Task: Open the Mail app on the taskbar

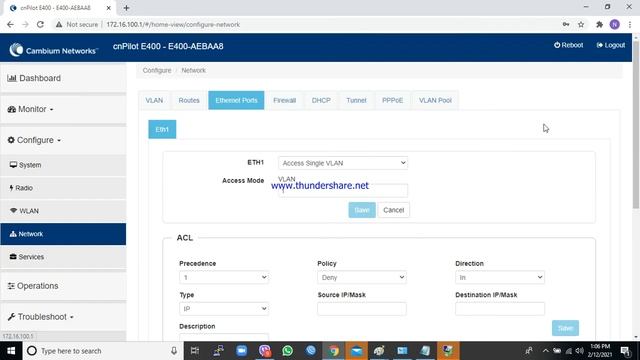Action: 357,351
